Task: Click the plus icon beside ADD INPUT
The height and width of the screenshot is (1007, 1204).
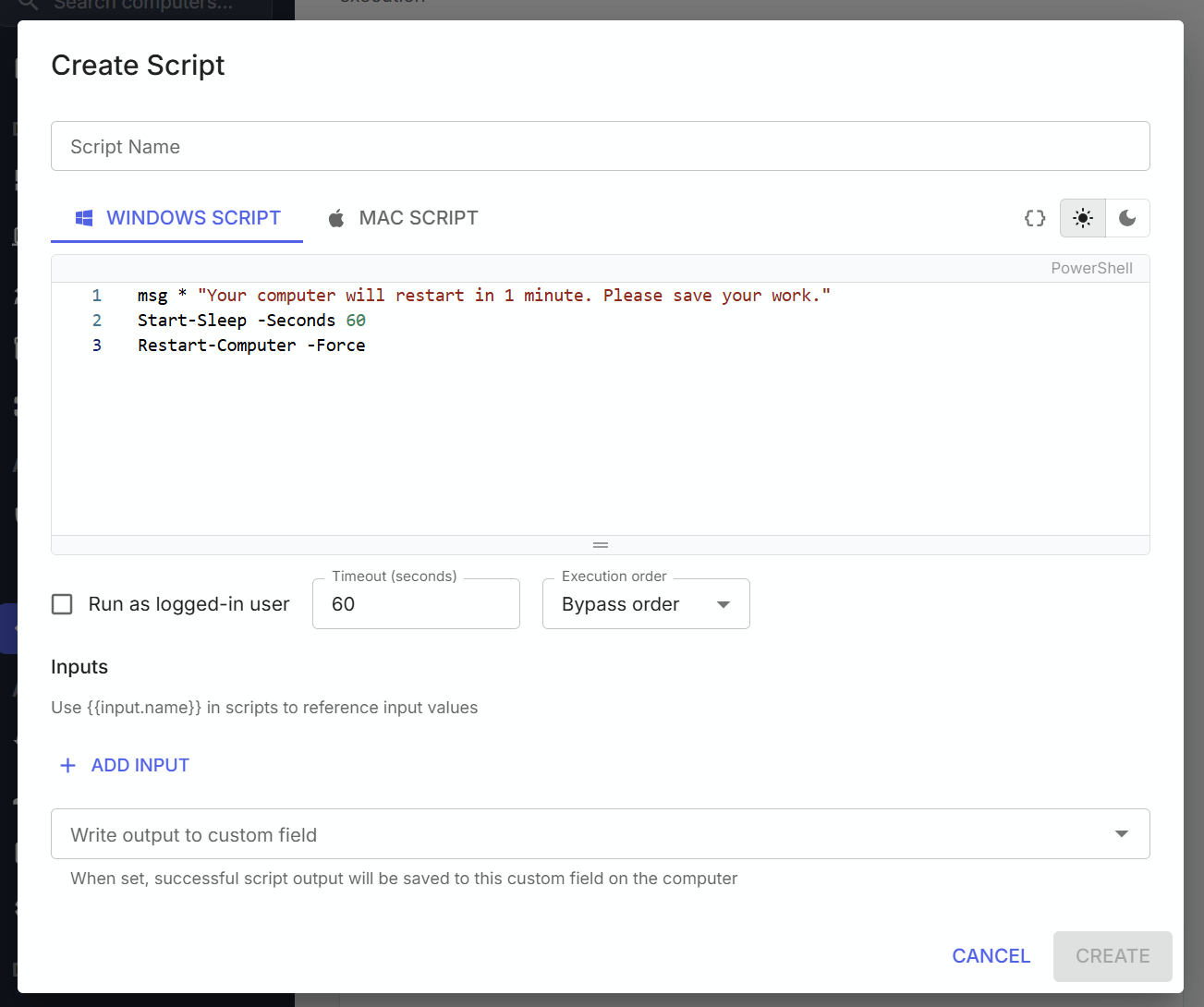Action: [67, 765]
